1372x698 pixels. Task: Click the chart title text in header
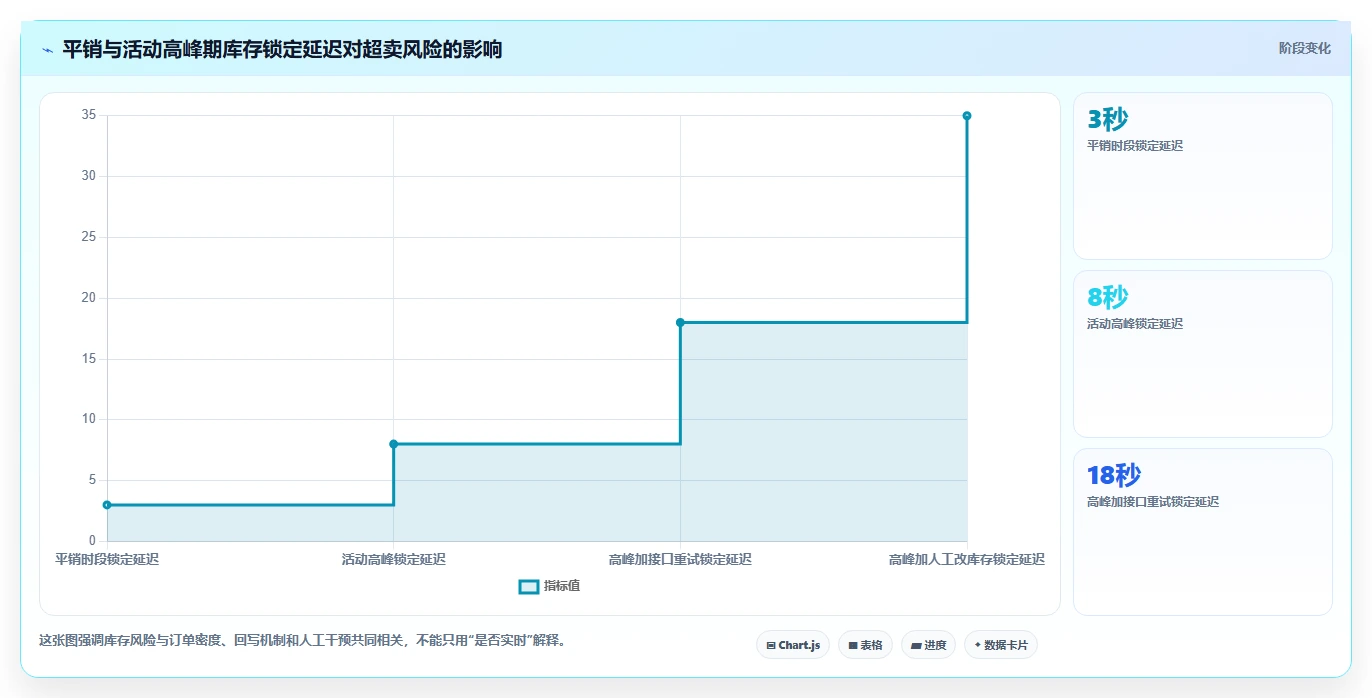point(282,49)
